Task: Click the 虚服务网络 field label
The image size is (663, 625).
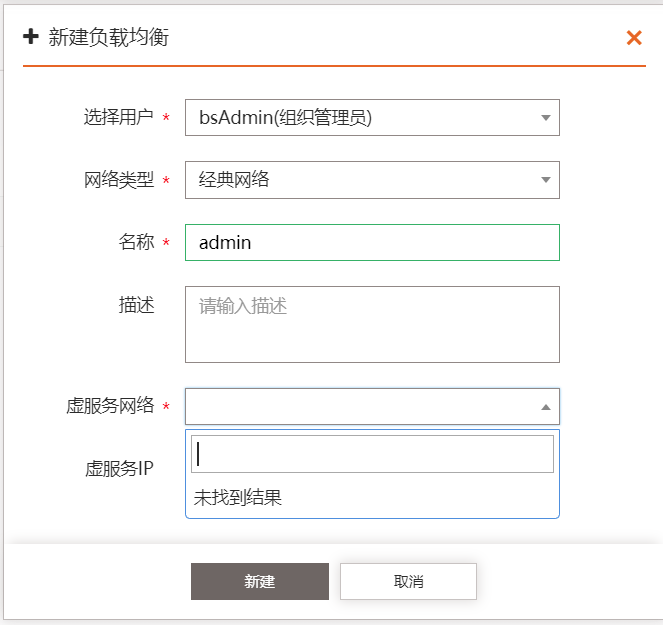Action: click(x=109, y=406)
